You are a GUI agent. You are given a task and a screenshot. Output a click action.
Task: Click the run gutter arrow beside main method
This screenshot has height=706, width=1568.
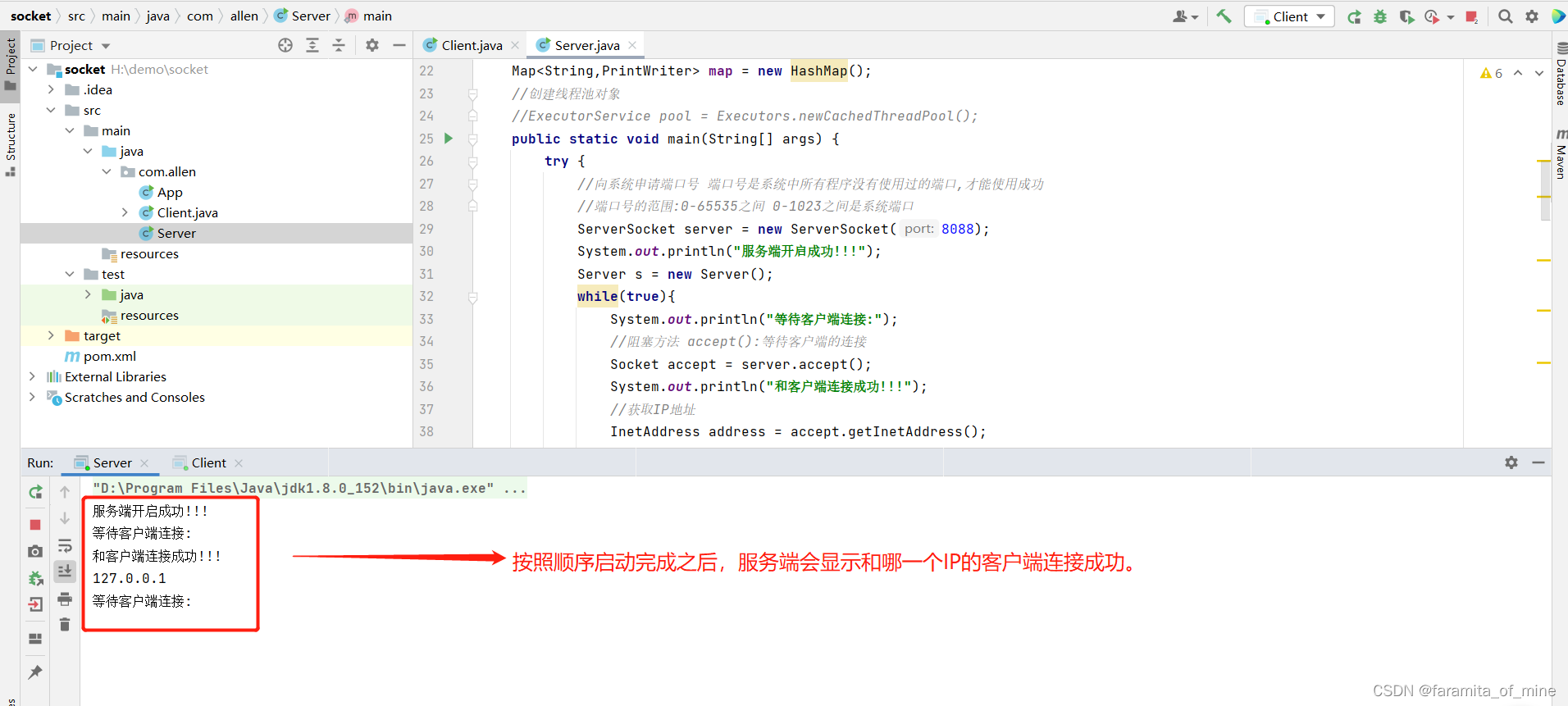coord(449,139)
